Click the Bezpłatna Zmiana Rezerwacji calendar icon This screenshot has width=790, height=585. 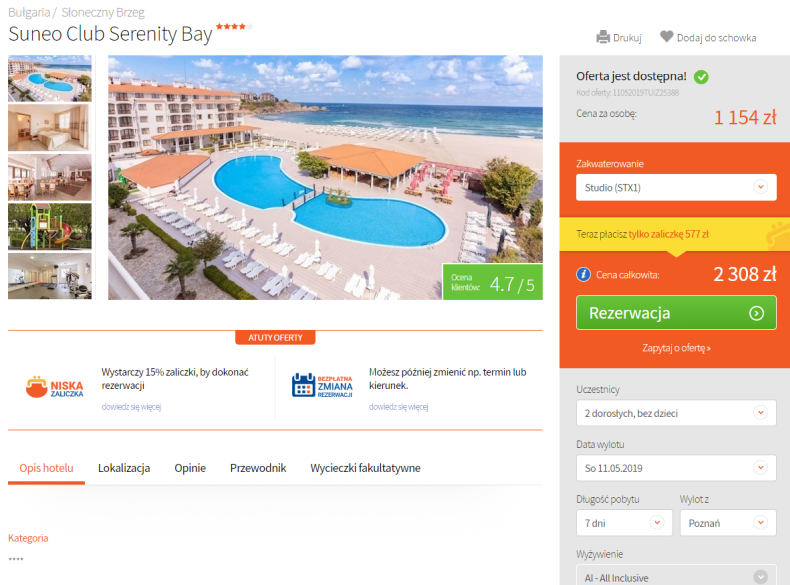click(304, 385)
